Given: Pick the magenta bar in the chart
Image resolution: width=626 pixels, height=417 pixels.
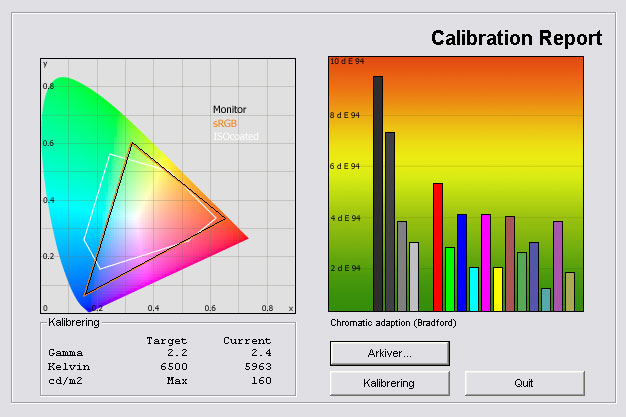Looking at the screenshot, I should pos(486,263).
